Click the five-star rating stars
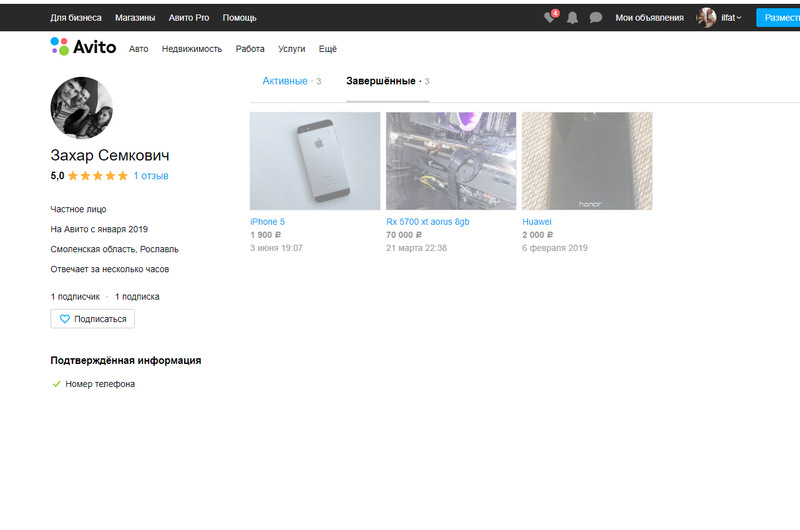 click(97, 176)
